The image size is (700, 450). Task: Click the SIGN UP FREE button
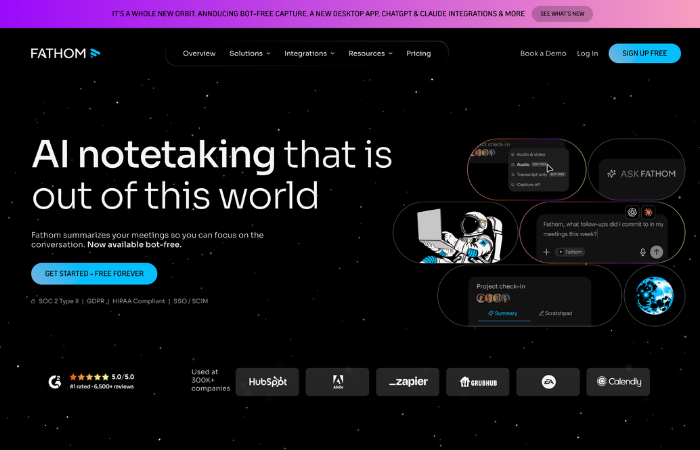pyautogui.click(x=645, y=53)
